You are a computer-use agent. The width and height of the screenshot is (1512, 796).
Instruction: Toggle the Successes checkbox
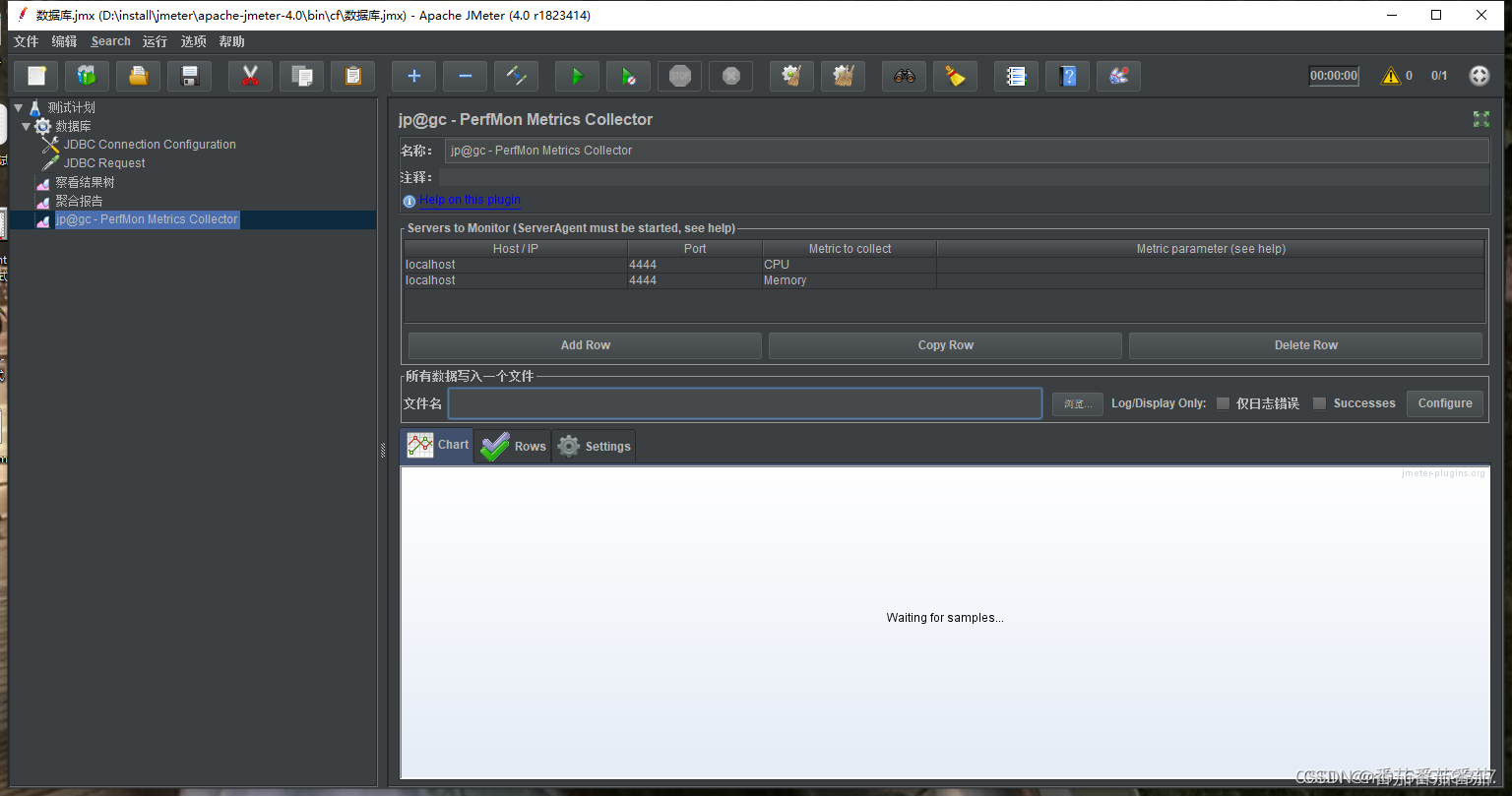(x=1320, y=403)
